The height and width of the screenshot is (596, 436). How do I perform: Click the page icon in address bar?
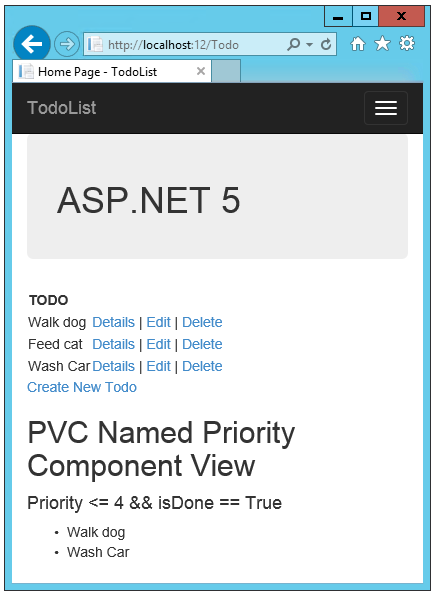tap(95, 44)
